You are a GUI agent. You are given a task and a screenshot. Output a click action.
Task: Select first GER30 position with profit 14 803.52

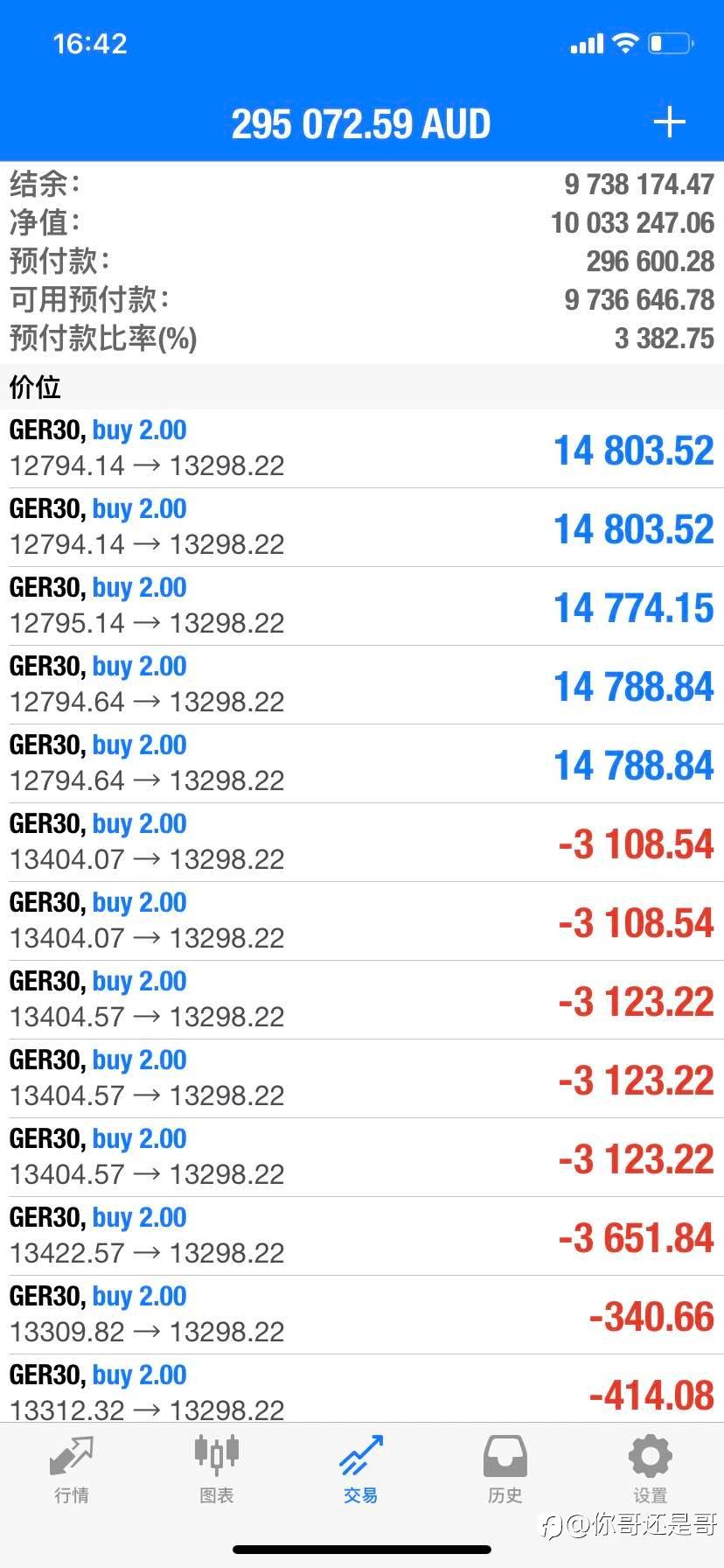coord(362,448)
